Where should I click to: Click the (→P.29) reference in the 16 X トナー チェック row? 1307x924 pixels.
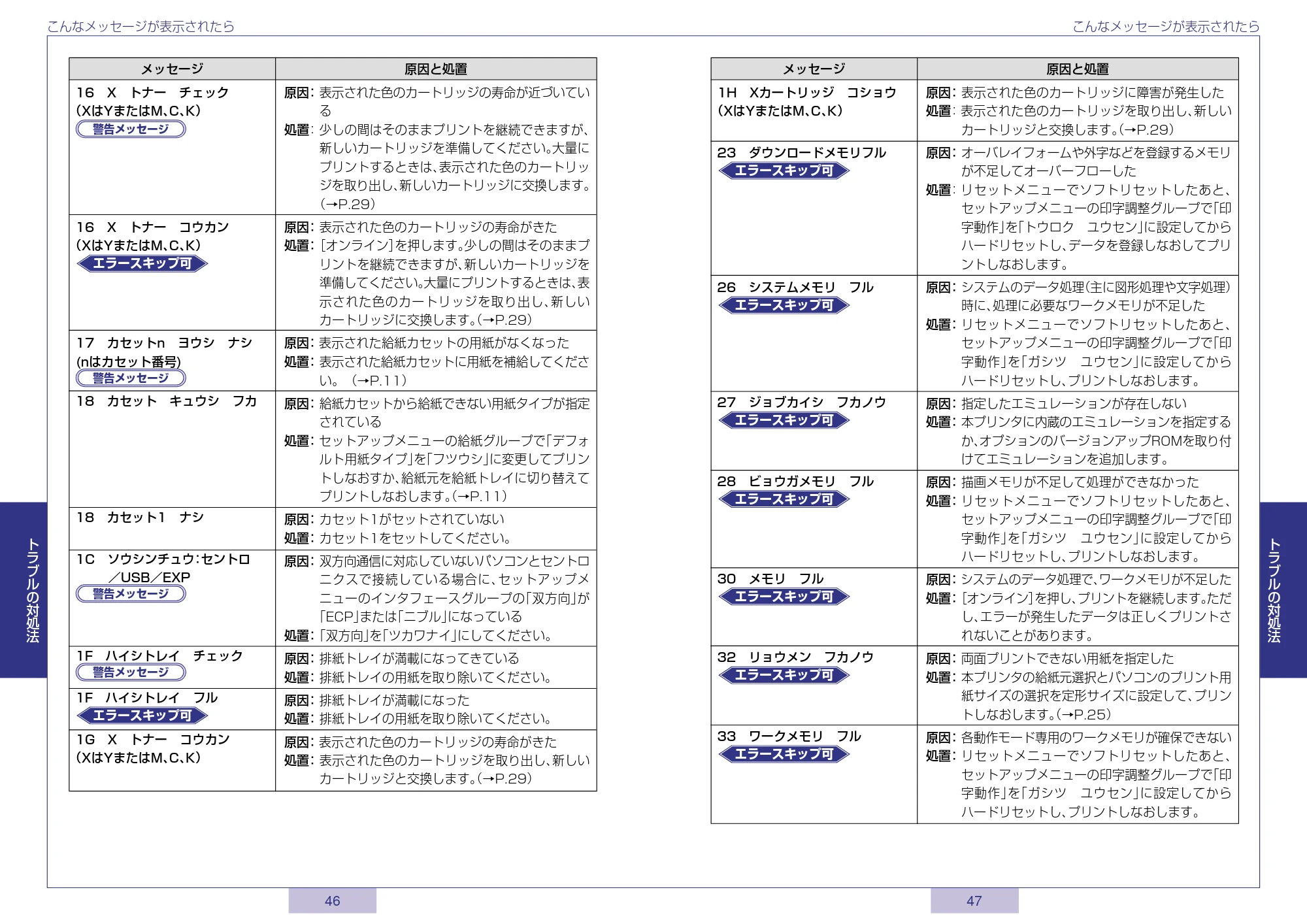pos(348,203)
